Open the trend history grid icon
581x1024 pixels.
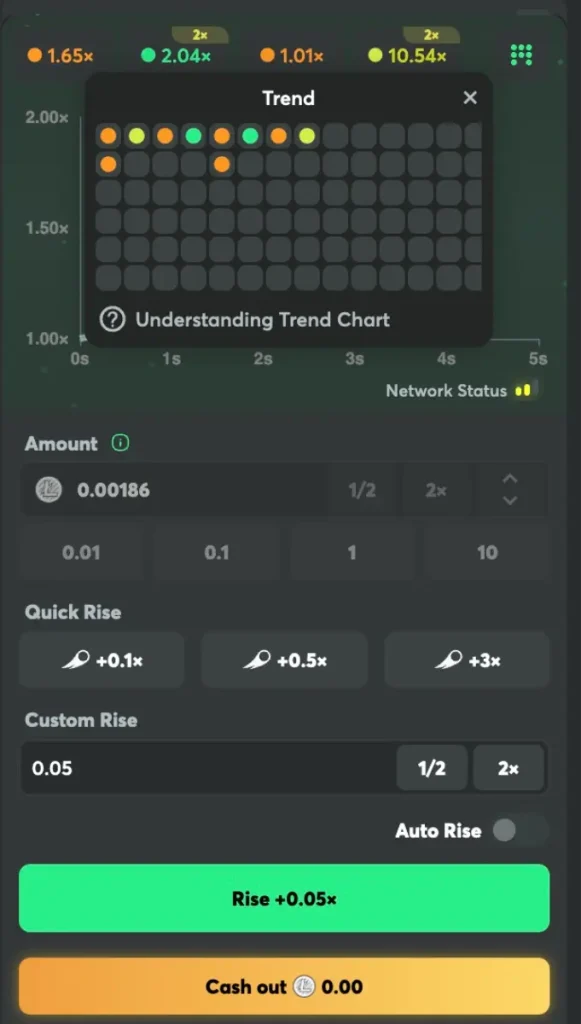(x=521, y=56)
